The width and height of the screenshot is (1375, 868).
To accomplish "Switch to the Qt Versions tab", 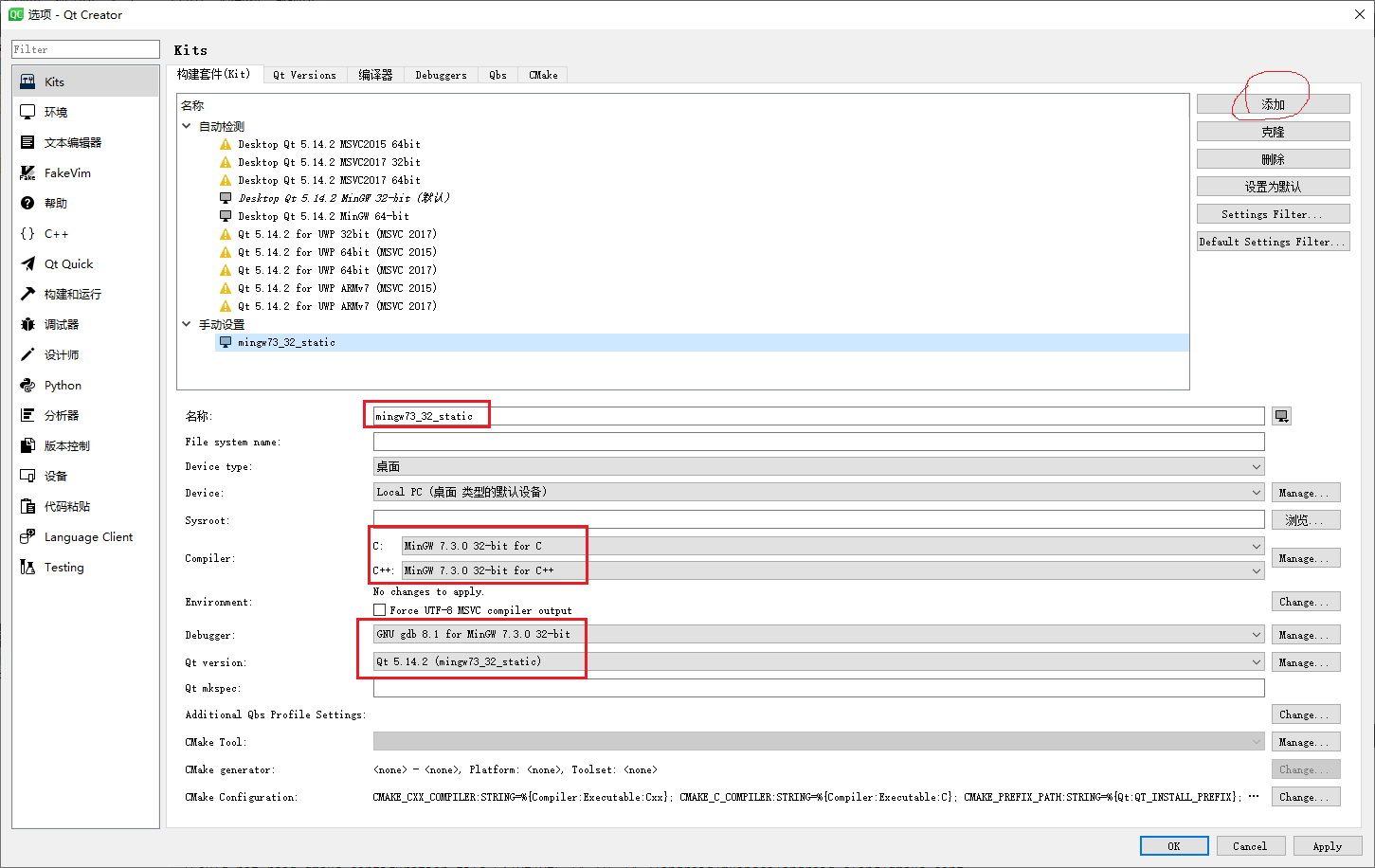I will 305,75.
